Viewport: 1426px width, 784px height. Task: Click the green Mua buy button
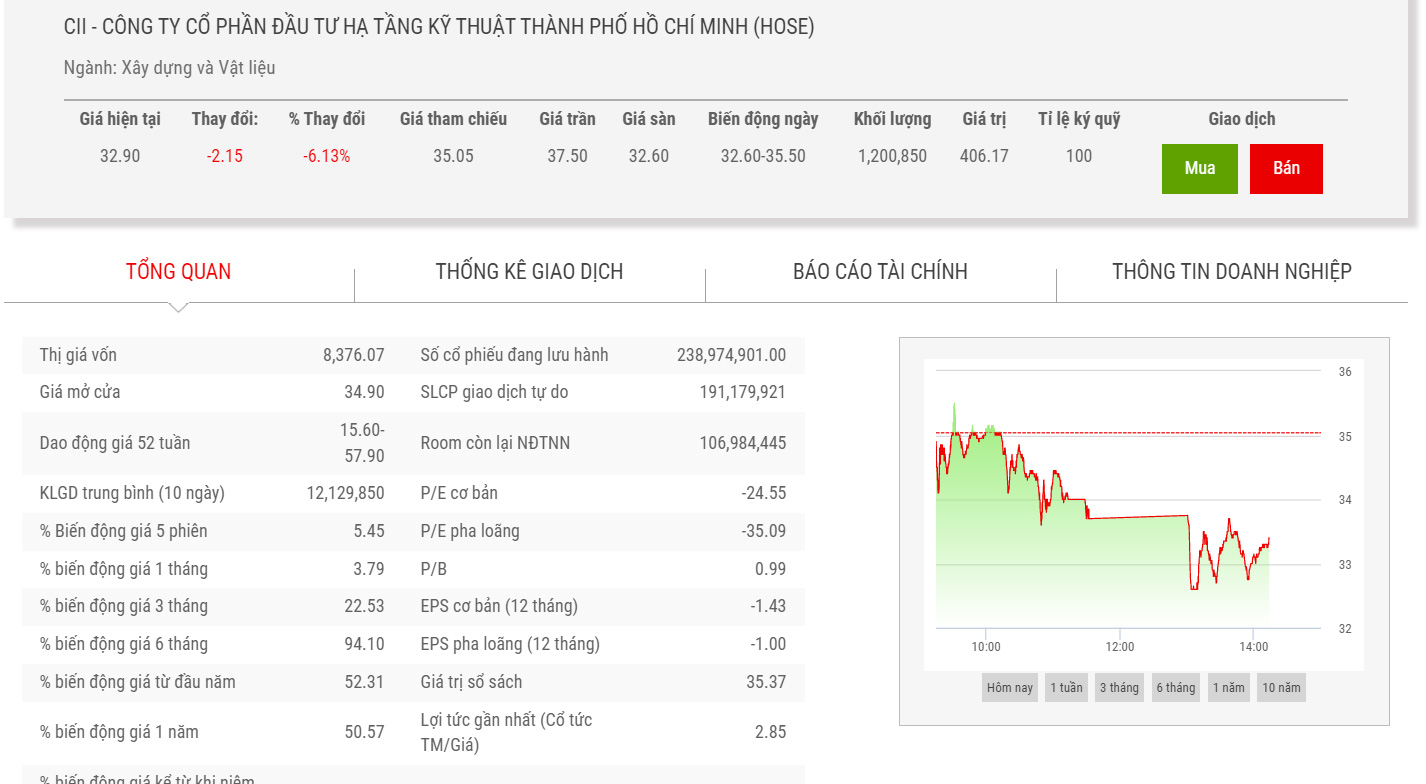(1199, 168)
